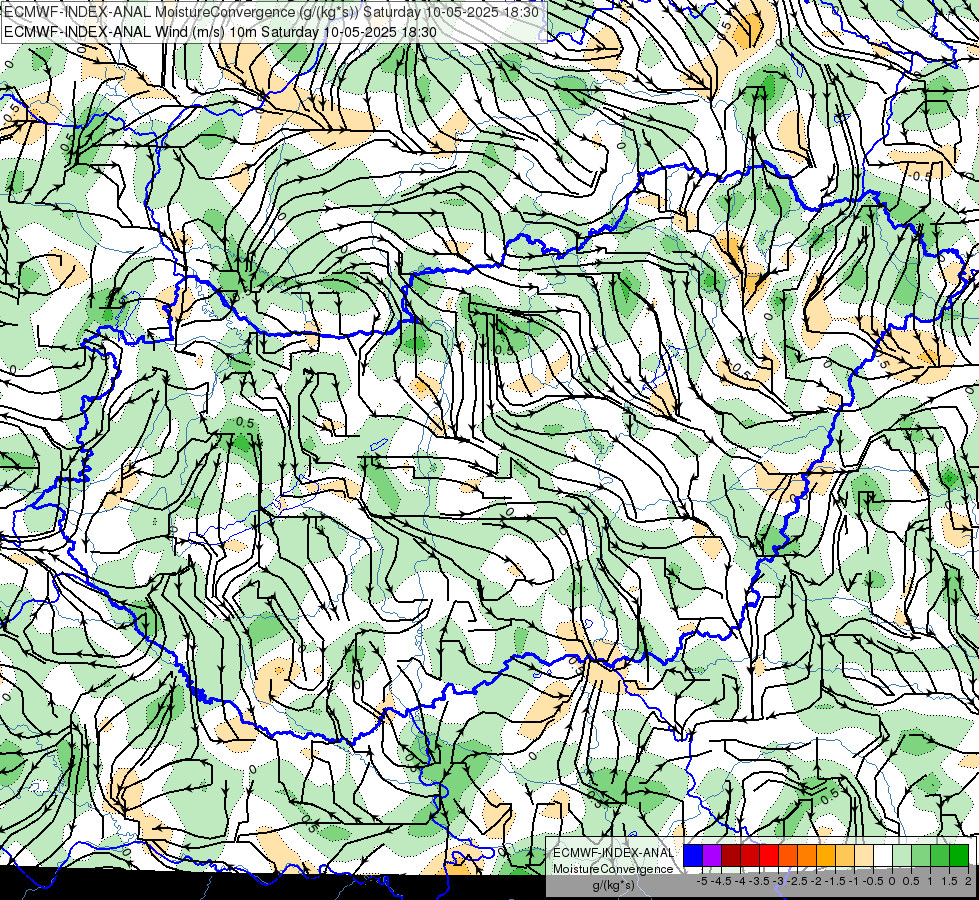Click the MoistureConvergence title line at top
This screenshot has width=979, height=900.
coord(272,12)
